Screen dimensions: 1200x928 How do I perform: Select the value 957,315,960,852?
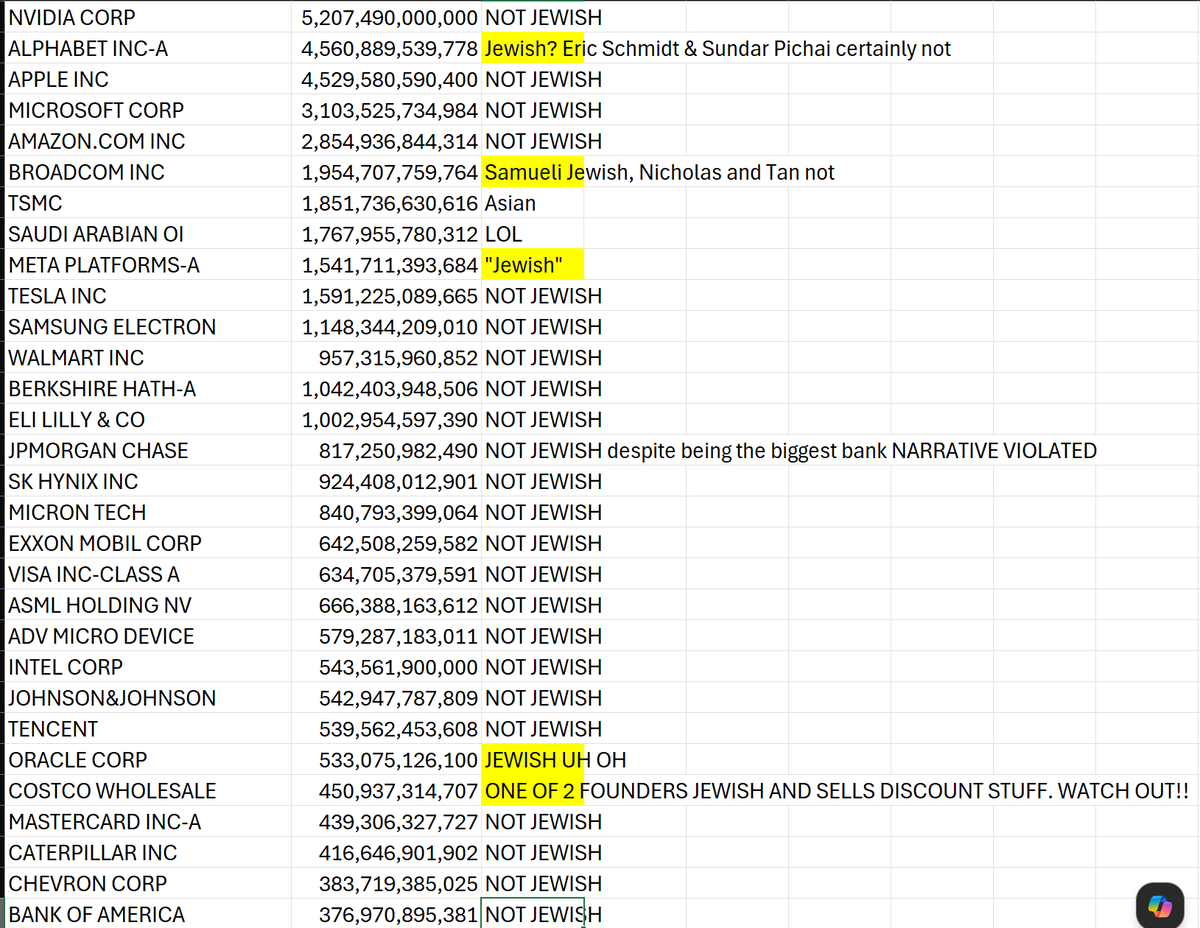399,357
